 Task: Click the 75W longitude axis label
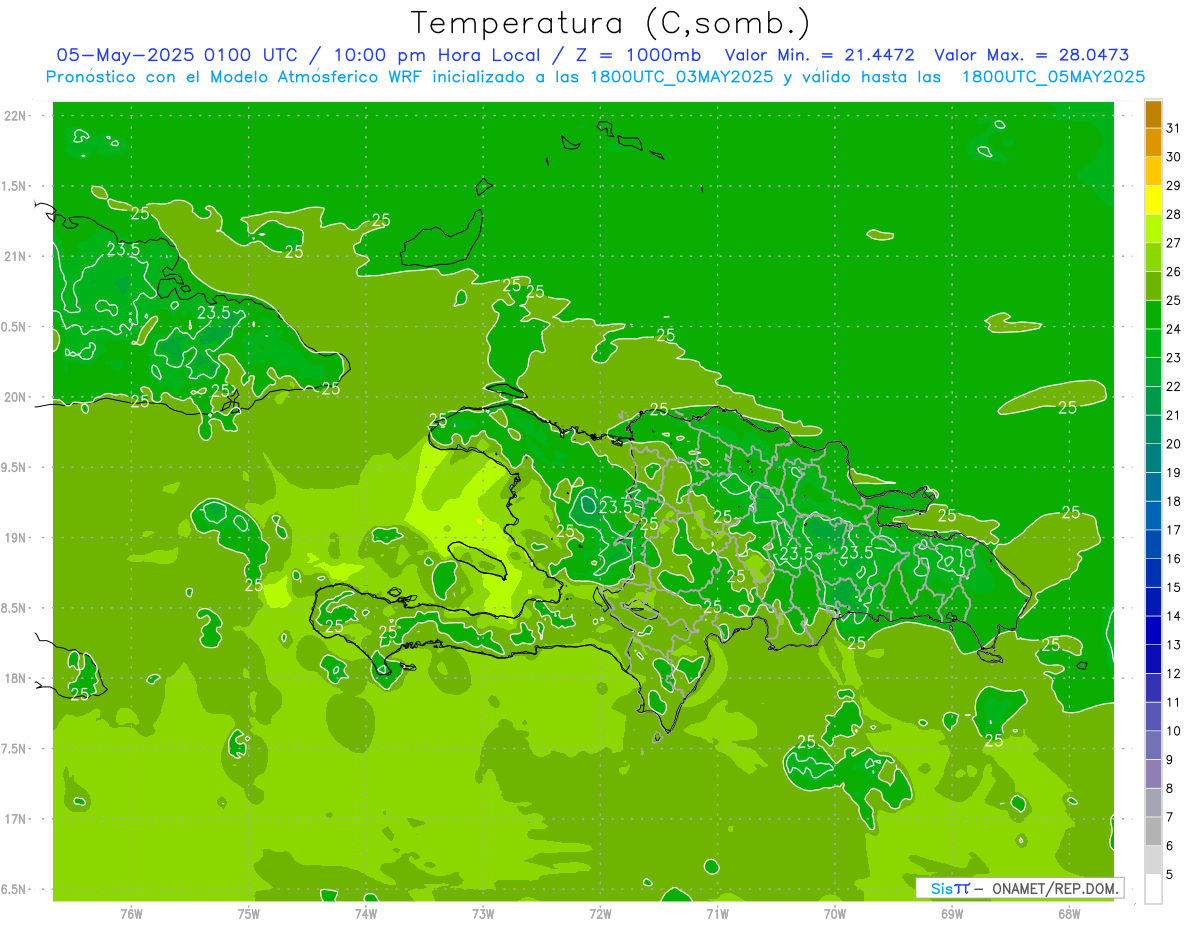[249, 914]
